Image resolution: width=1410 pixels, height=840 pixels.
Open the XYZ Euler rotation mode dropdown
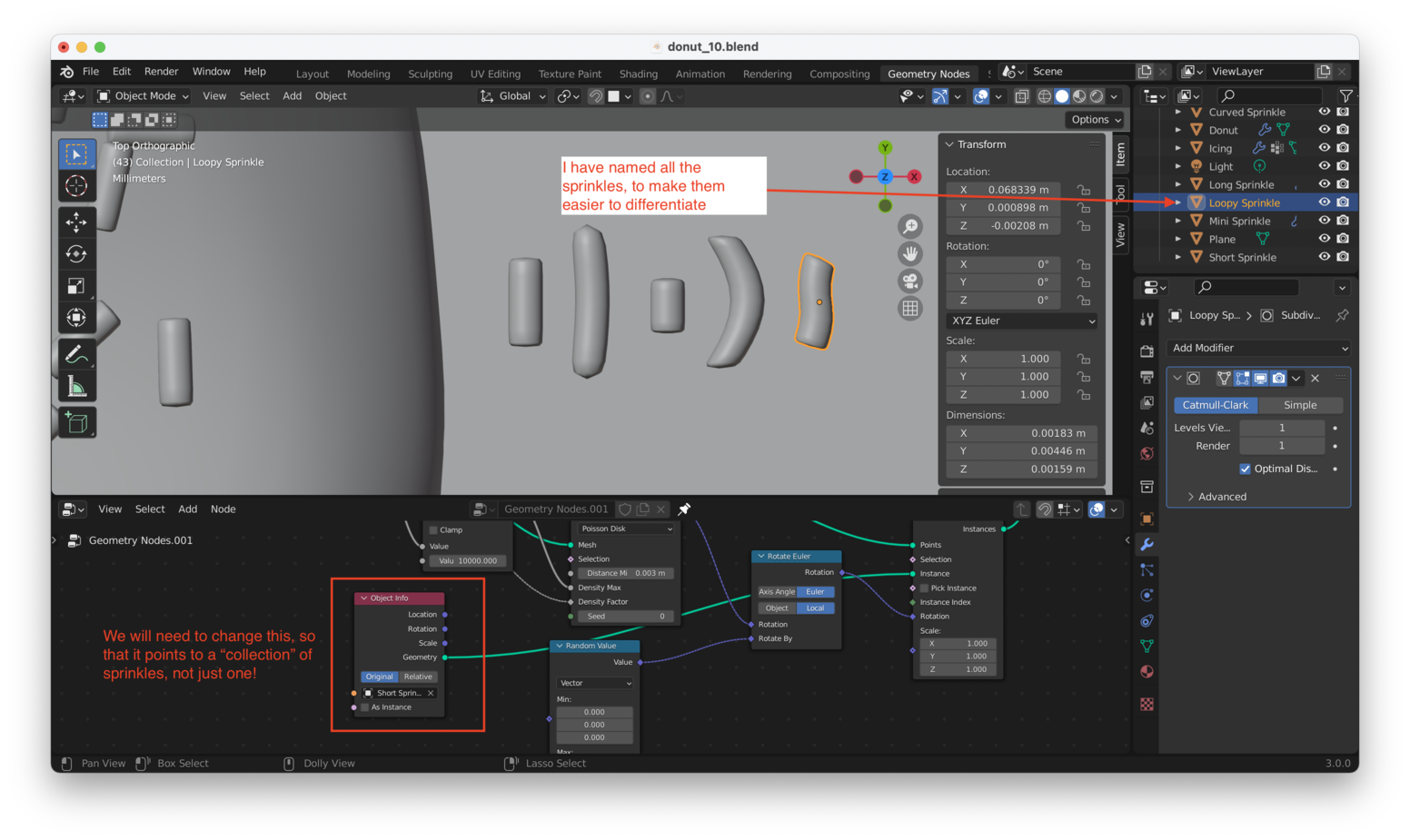(1022, 321)
